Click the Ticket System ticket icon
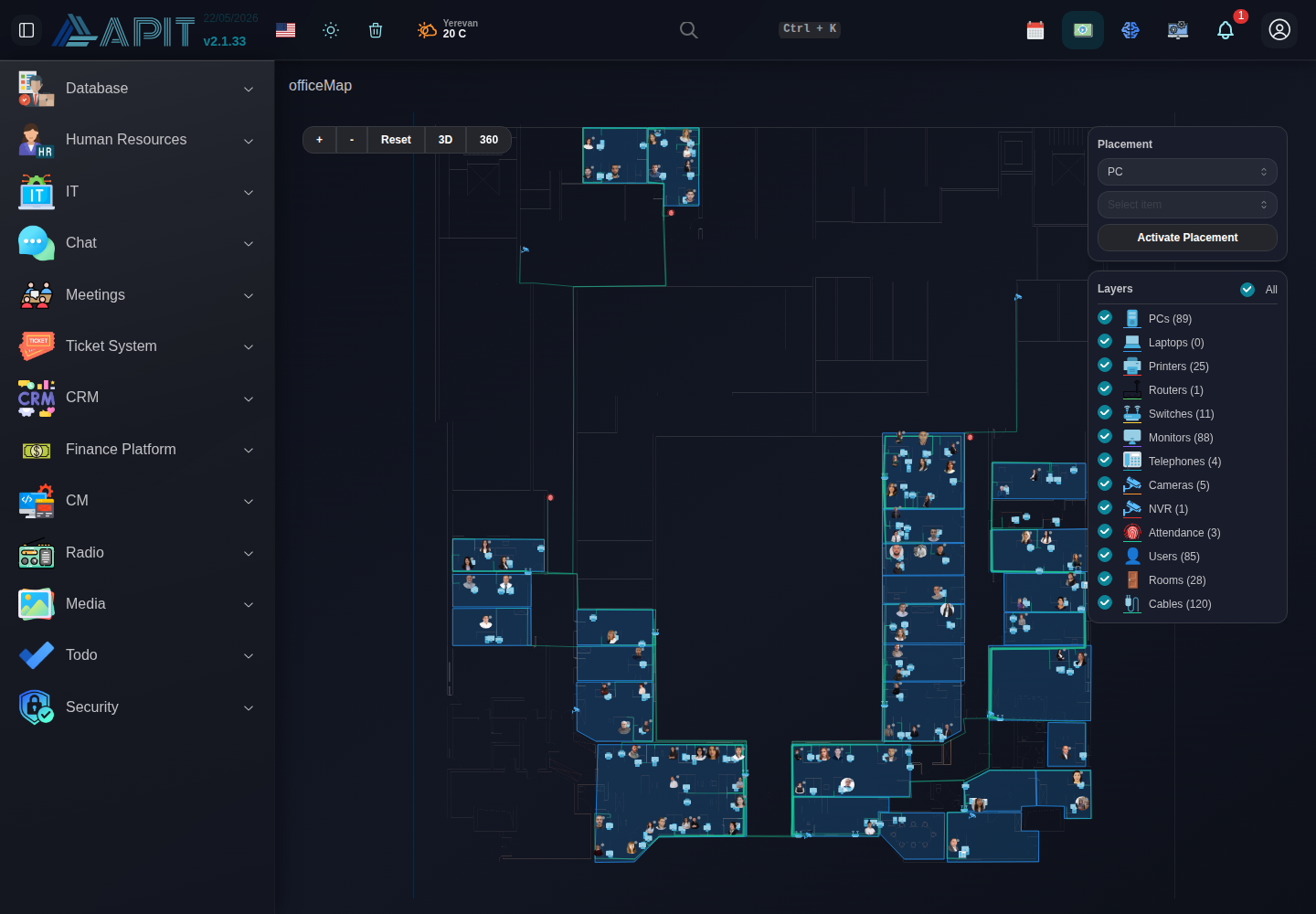 point(37,346)
